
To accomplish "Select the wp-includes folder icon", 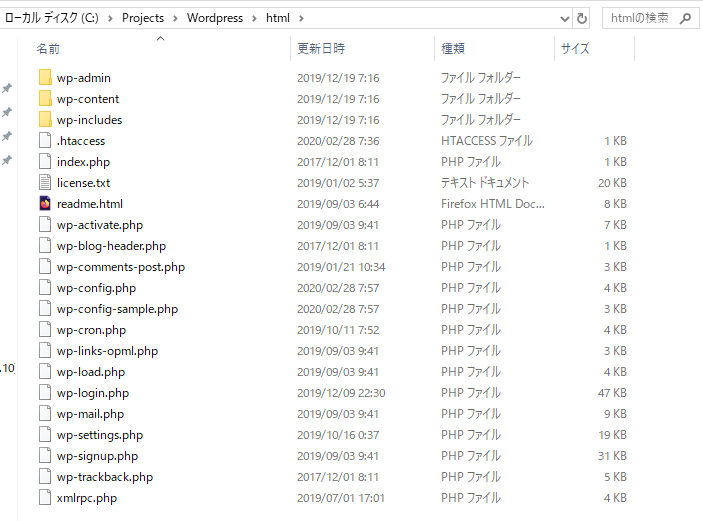I will click(x=45, y=120).
